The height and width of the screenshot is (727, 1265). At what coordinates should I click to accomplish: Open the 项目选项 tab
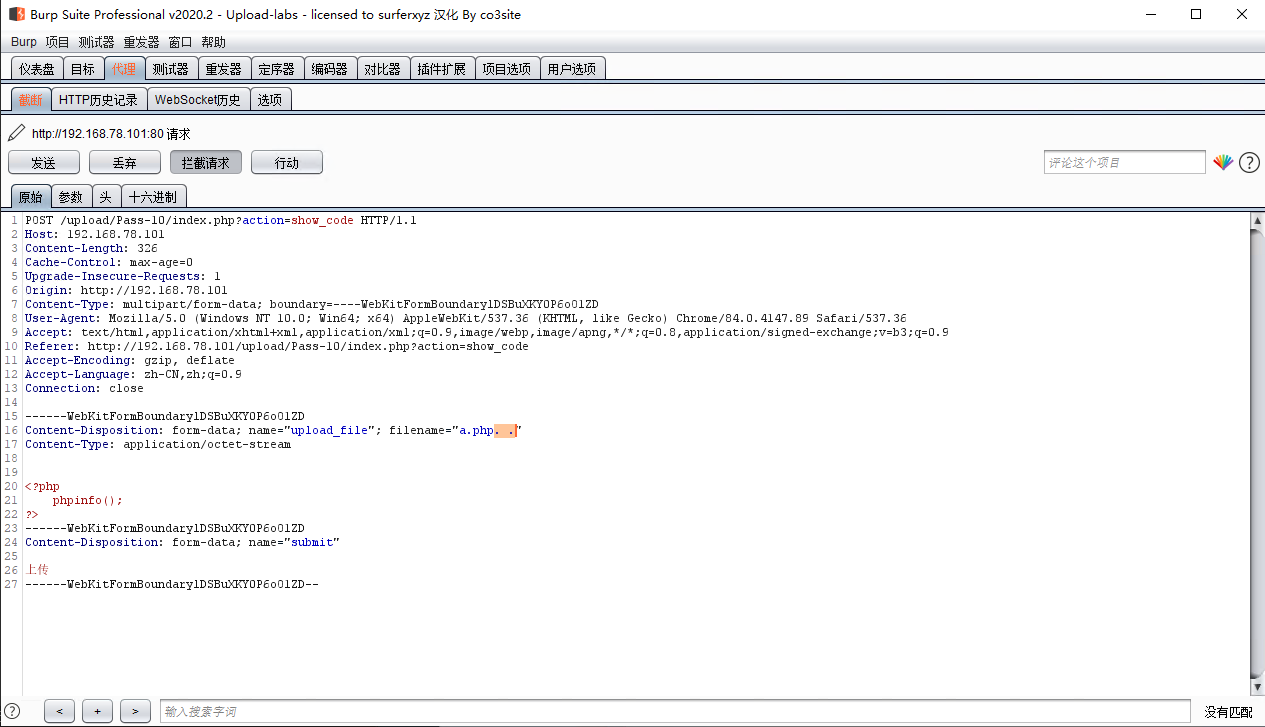pos(506,69)
